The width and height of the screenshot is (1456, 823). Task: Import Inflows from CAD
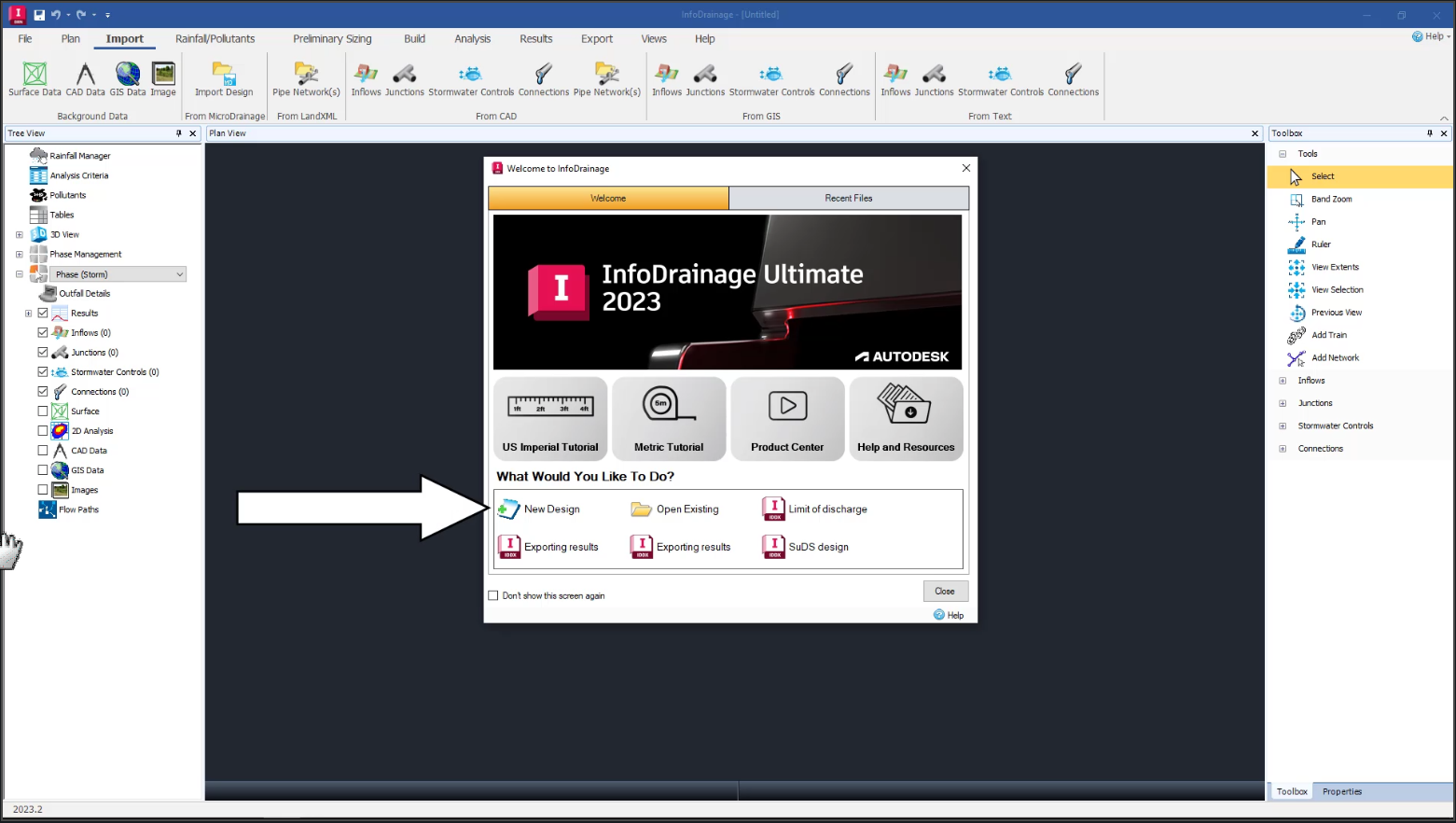(366, 79)
